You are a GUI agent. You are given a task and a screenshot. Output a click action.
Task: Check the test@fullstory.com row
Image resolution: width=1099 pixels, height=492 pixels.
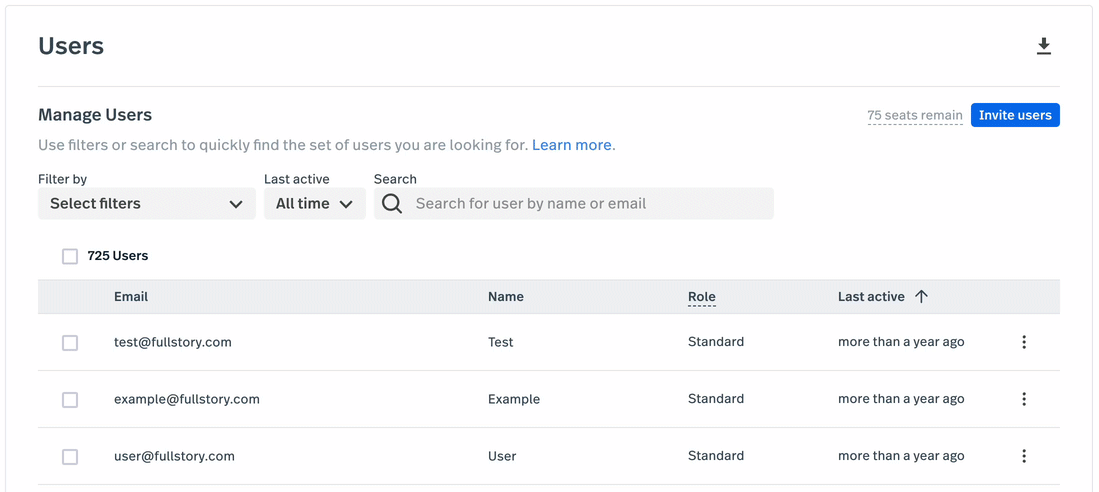[70, 343]
